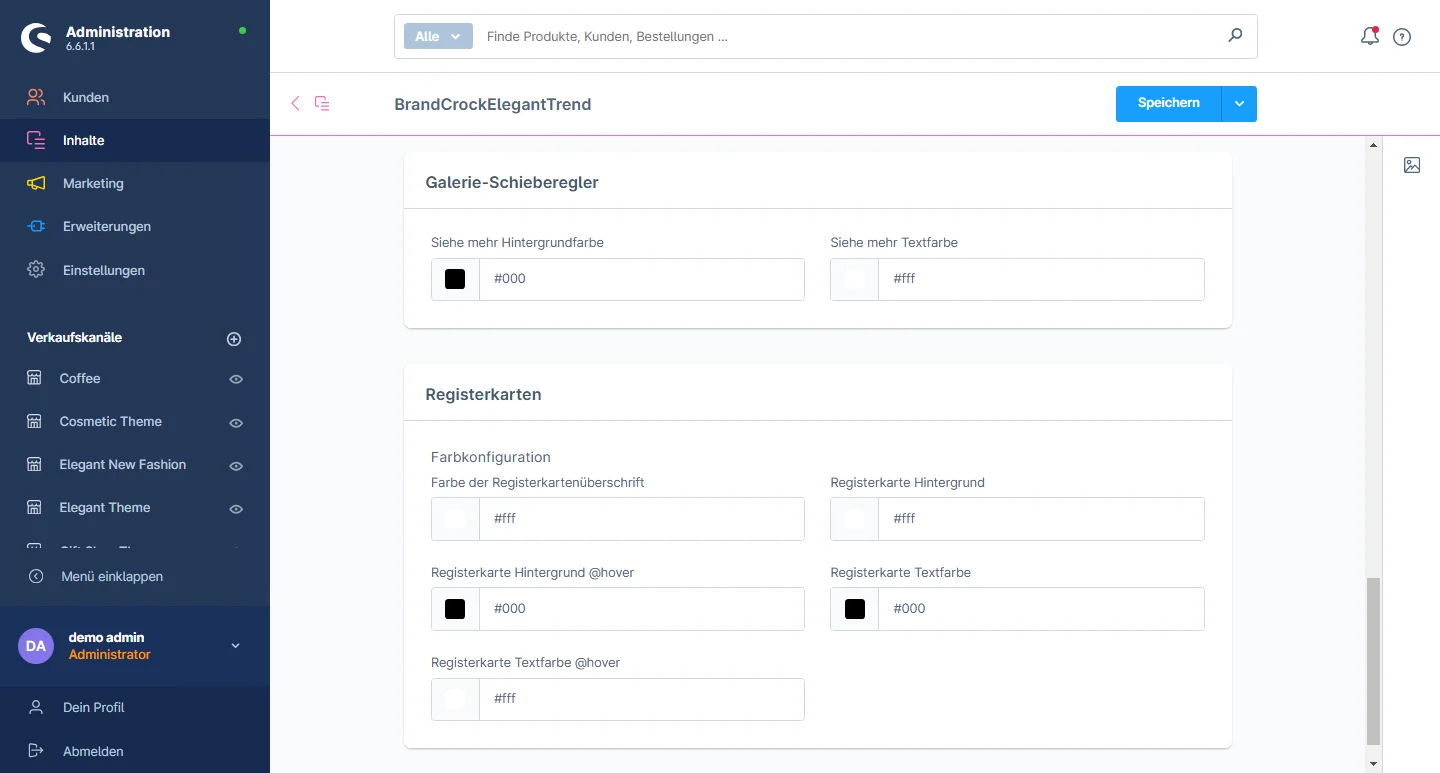Add a new sales channel with plus icon
This screenshot has width=1440, height=773.
click(234, 339)
